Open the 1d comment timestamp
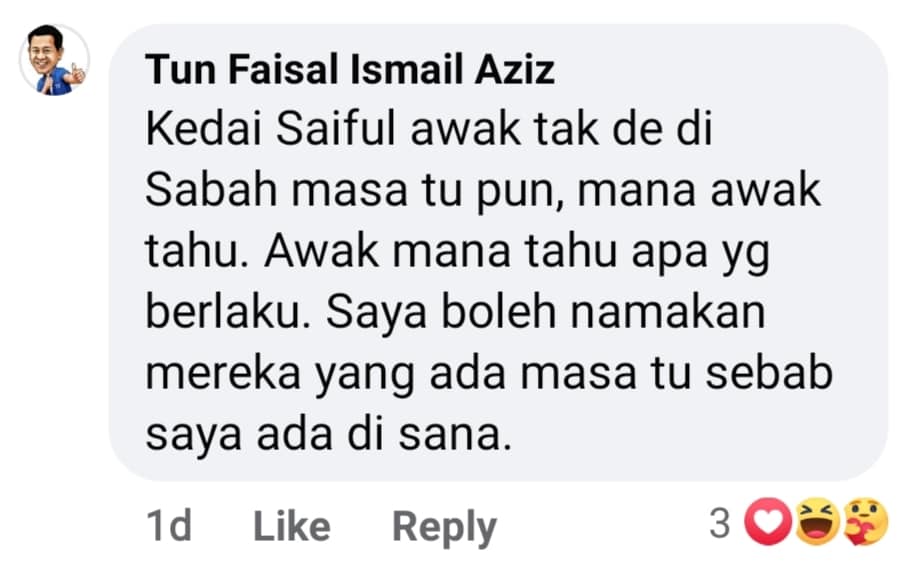Viewport: 924px width, 561px height. coord(169,526)
